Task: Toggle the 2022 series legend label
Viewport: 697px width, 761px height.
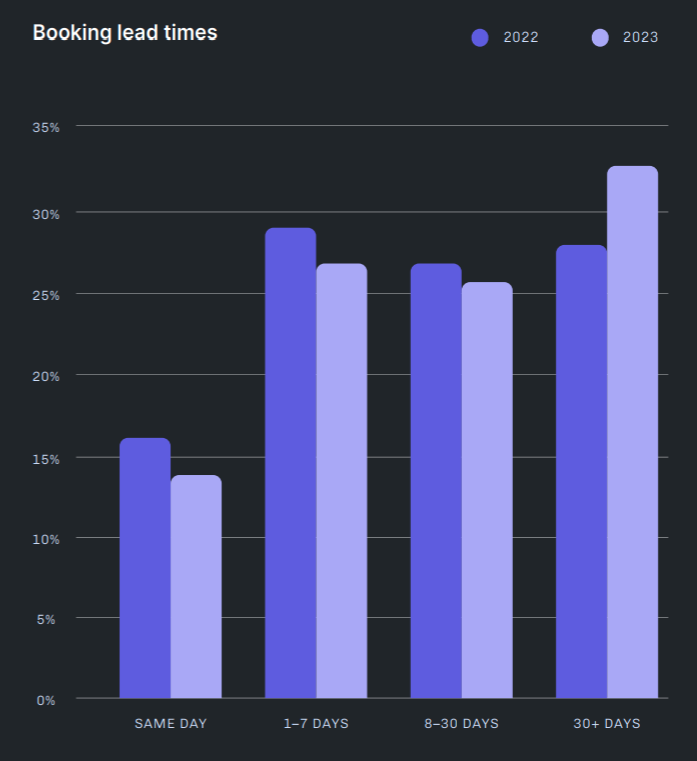Action: click(x=521, y=38)
